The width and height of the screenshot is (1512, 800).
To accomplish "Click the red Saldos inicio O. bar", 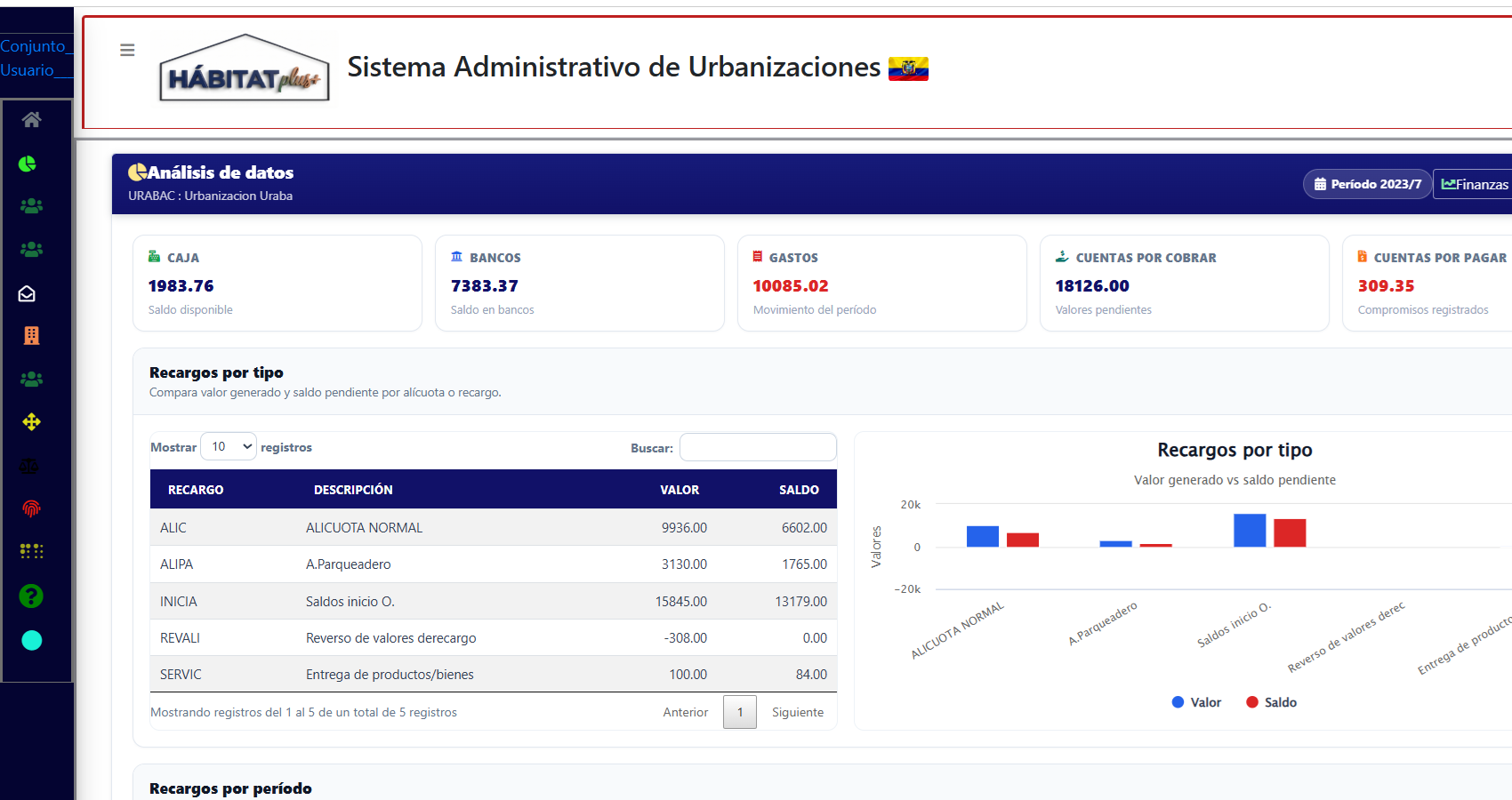I will click(x=1290, y=532).
